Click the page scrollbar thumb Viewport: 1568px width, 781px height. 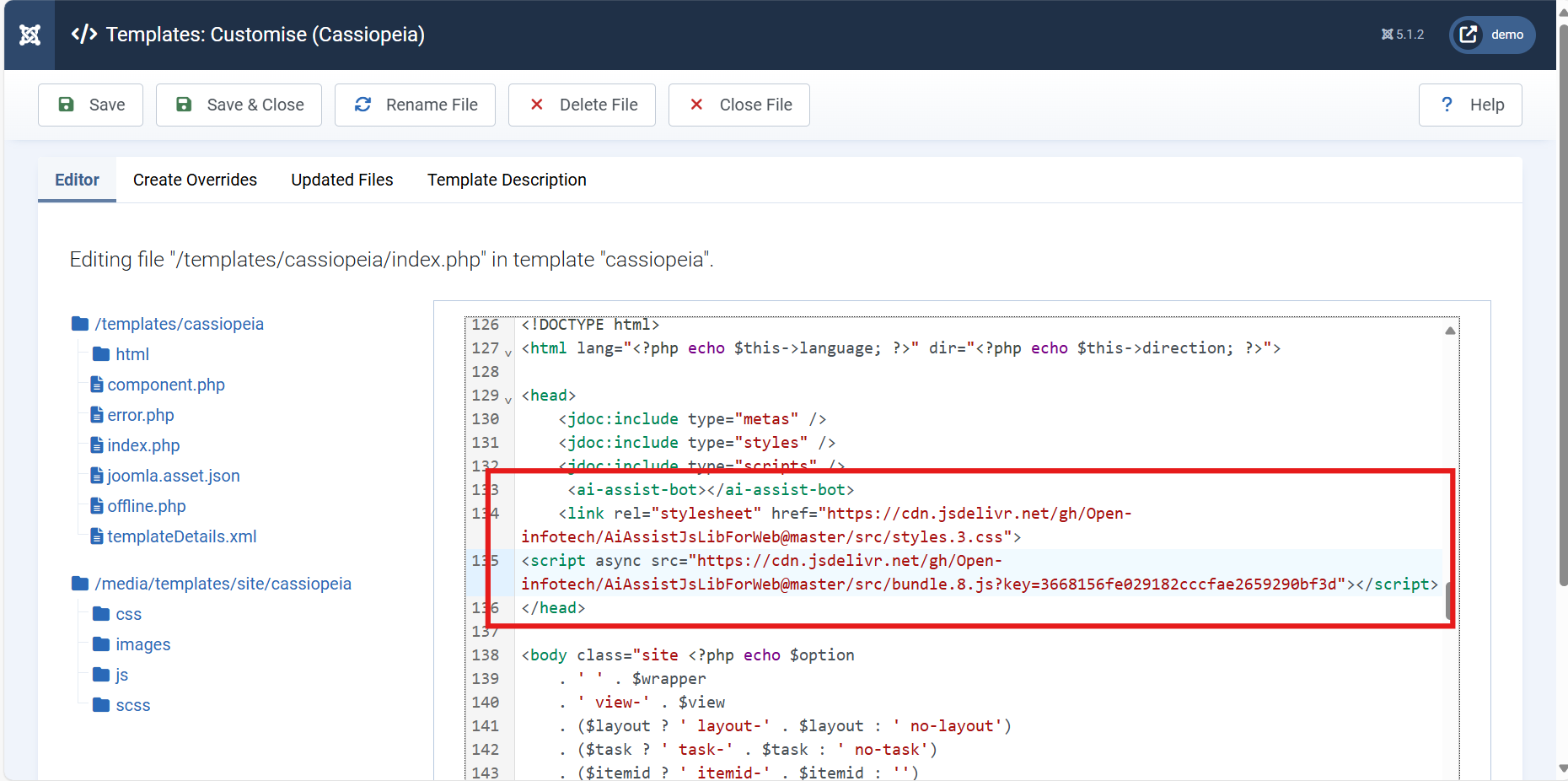1564,304
